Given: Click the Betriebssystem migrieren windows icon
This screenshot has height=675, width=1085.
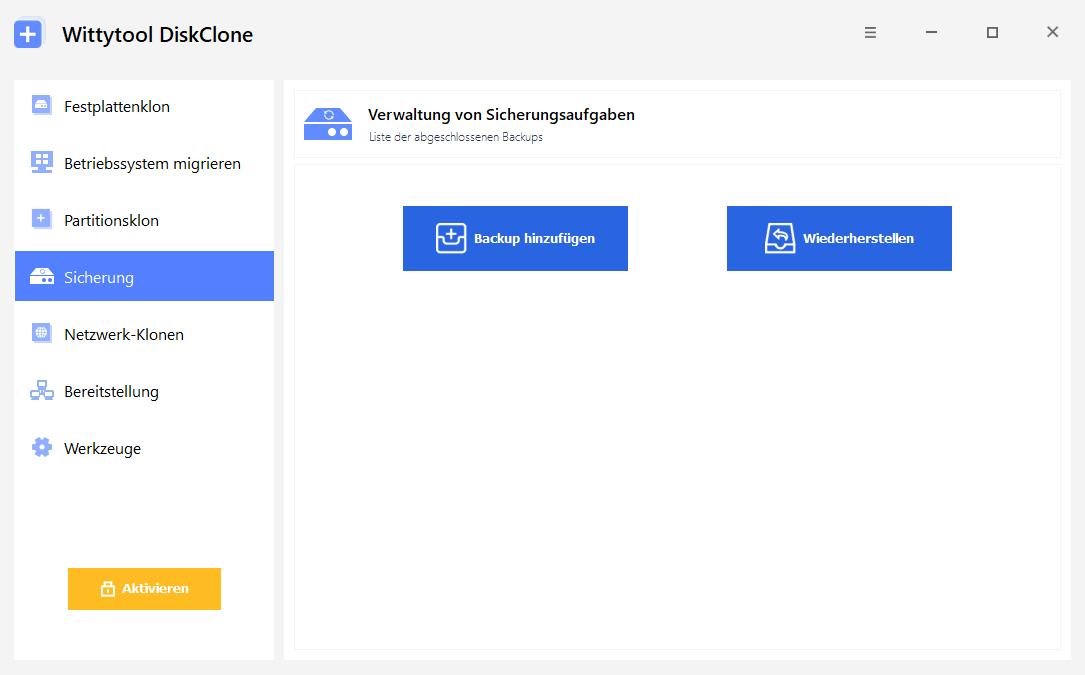Looking at the screenshot, I should pyautogui.click(x=42, y=162).
